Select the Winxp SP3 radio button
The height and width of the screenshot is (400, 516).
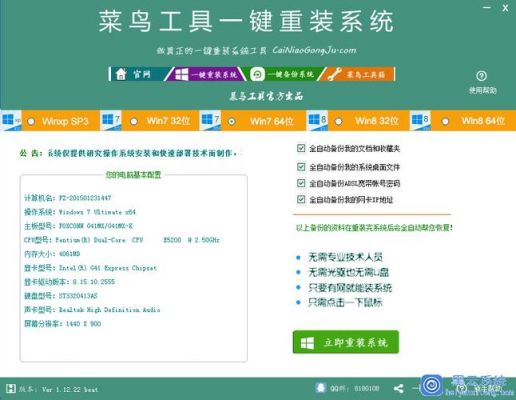[x=31, y=121]
